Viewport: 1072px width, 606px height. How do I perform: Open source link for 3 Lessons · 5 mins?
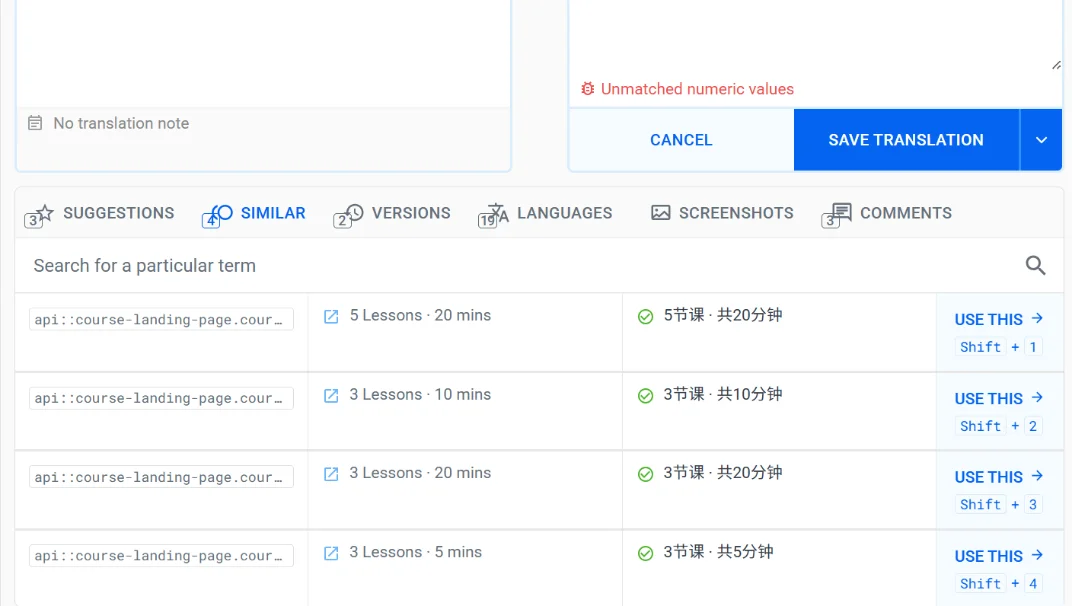pos(331,553)
